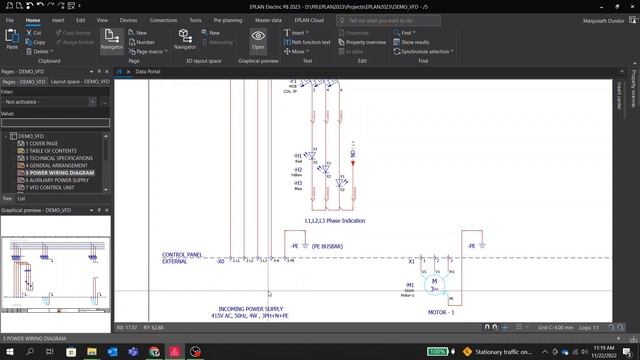Click the graphical preview thumbnail
Viewport: 640px width, 360px height.
56,275
